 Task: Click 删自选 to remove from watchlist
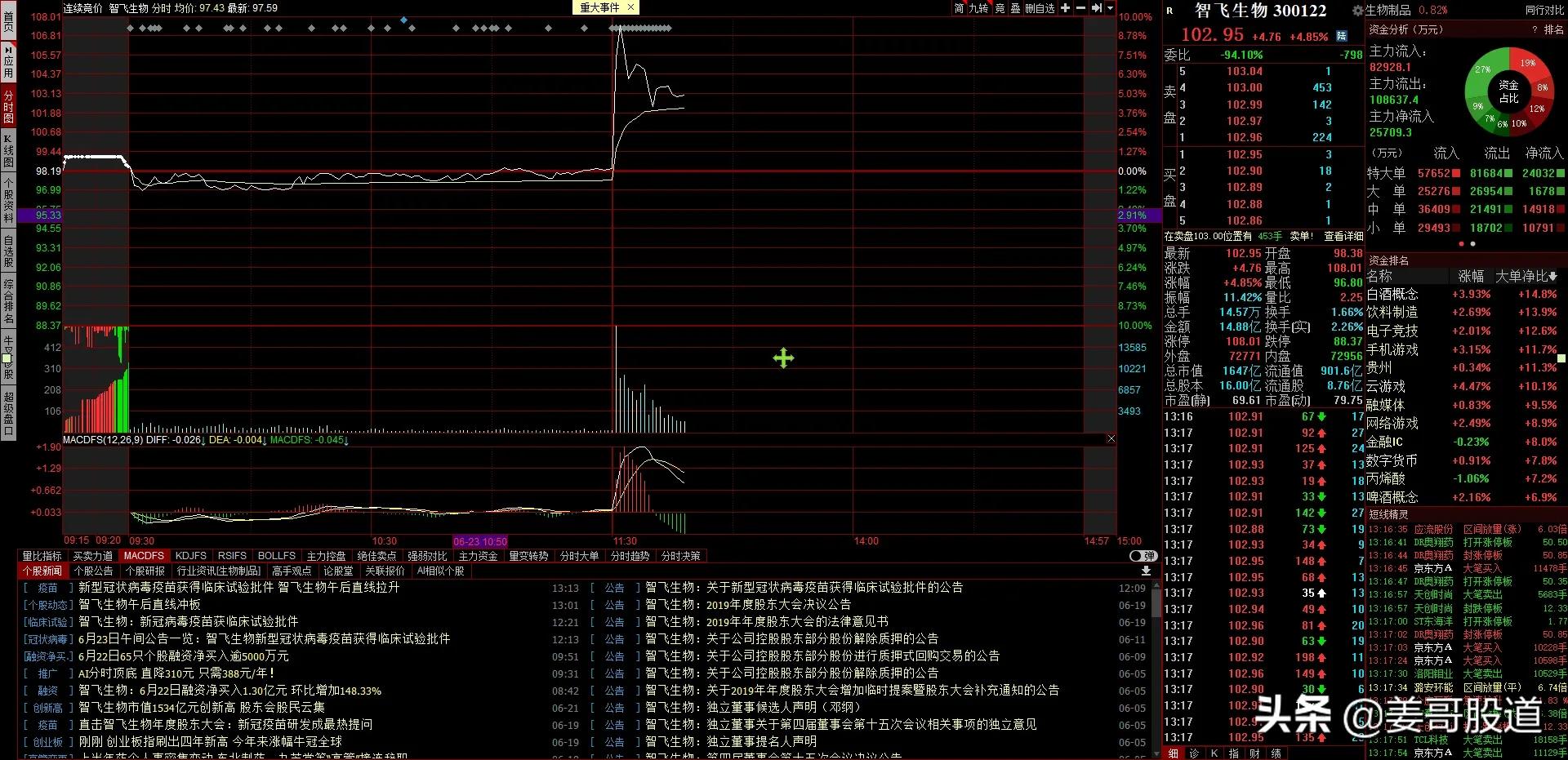[x=1040, y=8]
